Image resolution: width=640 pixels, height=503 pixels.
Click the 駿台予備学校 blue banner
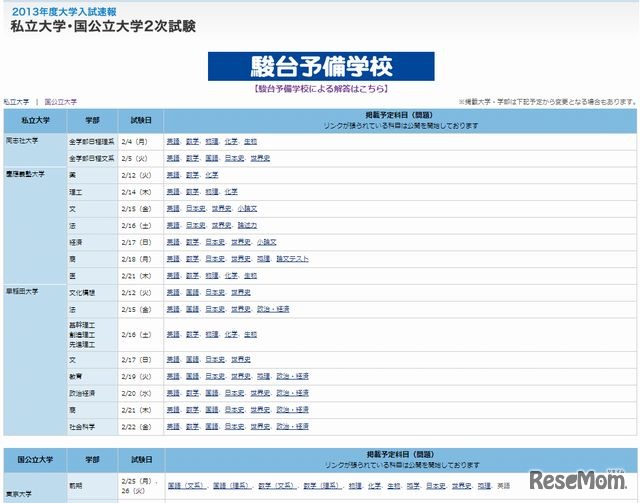[321, 66]
